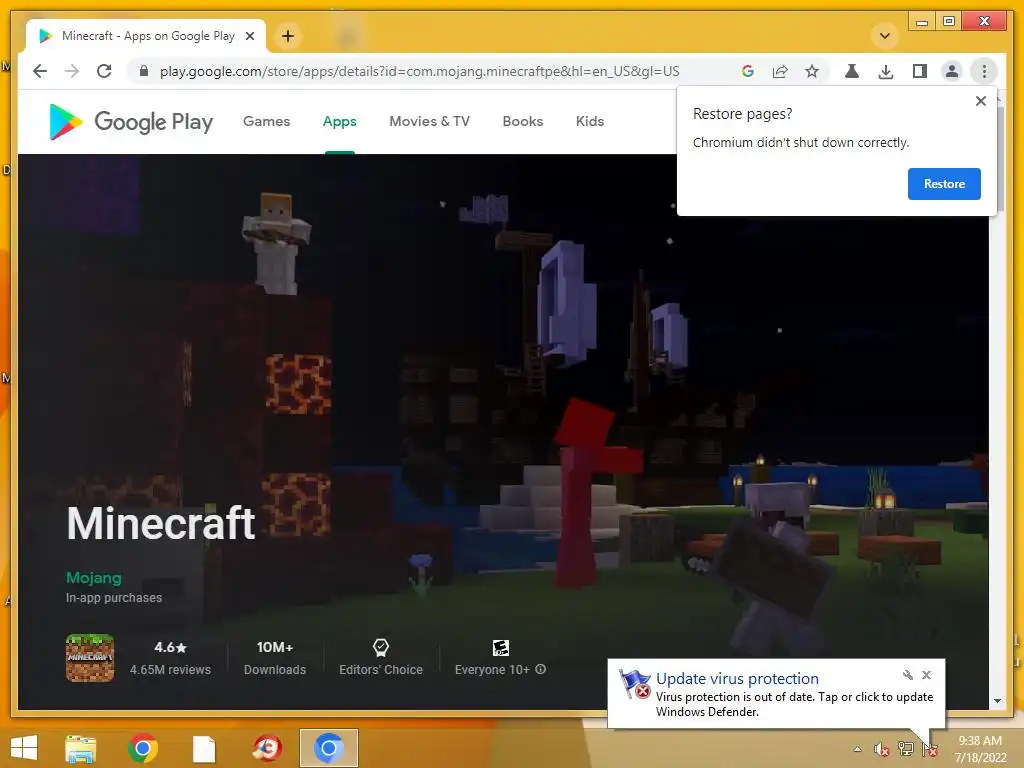This screenshot has height=768, width=1024.
Task: Click the 10M+ Downloads stat
Action: click(x=274, y=658)
